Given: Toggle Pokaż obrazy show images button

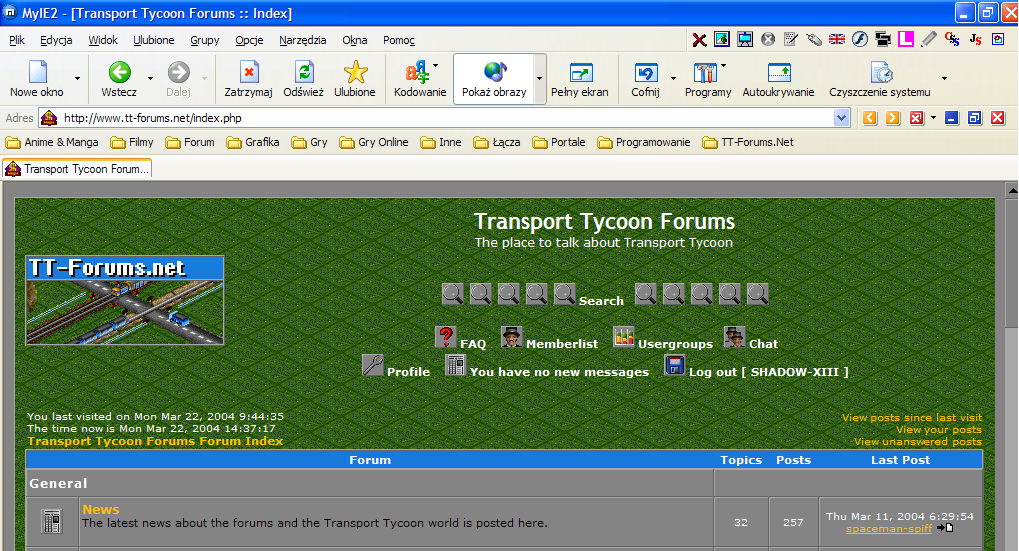Looking at the screenshot, I should tap(494, 79).
